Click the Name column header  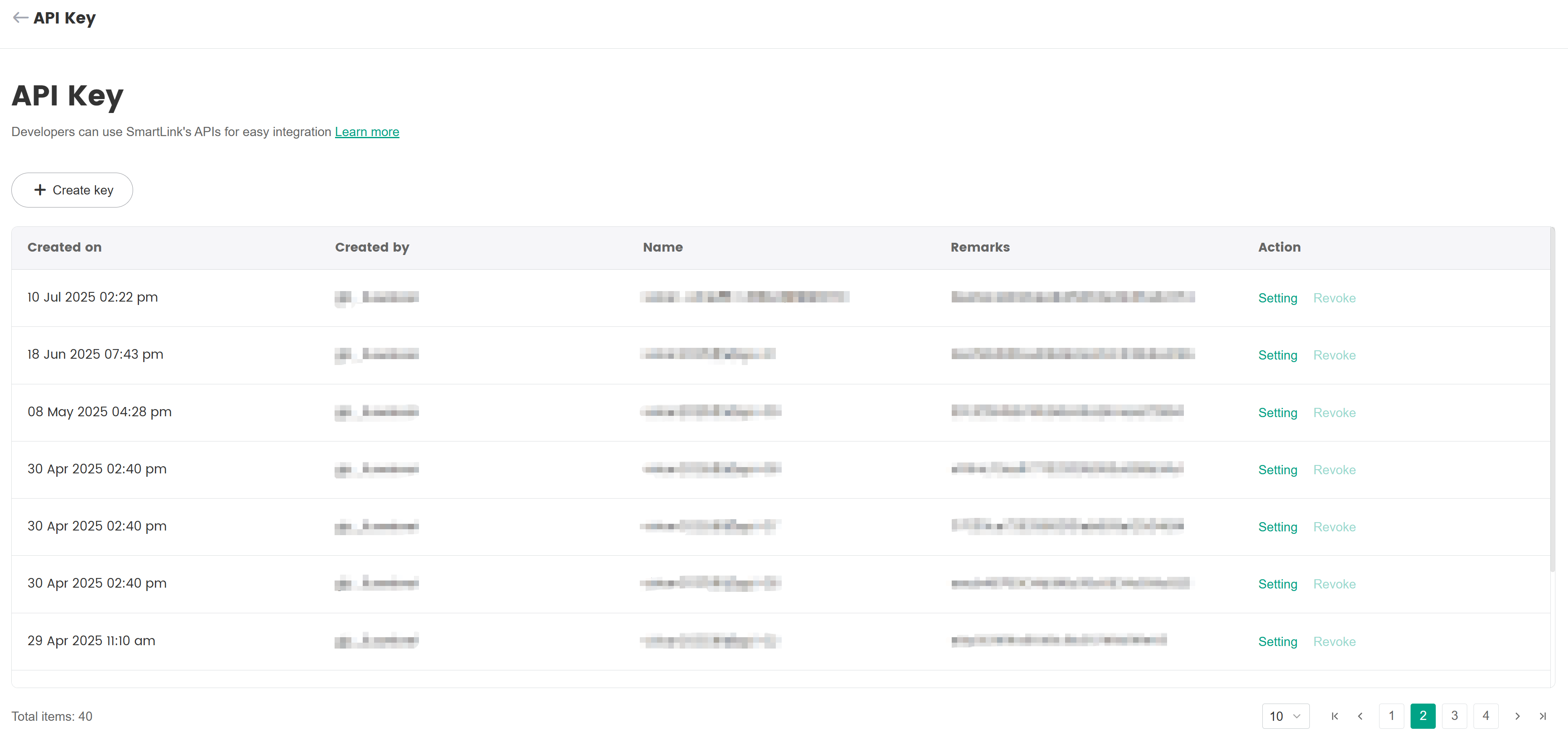[x=662, y=247]
